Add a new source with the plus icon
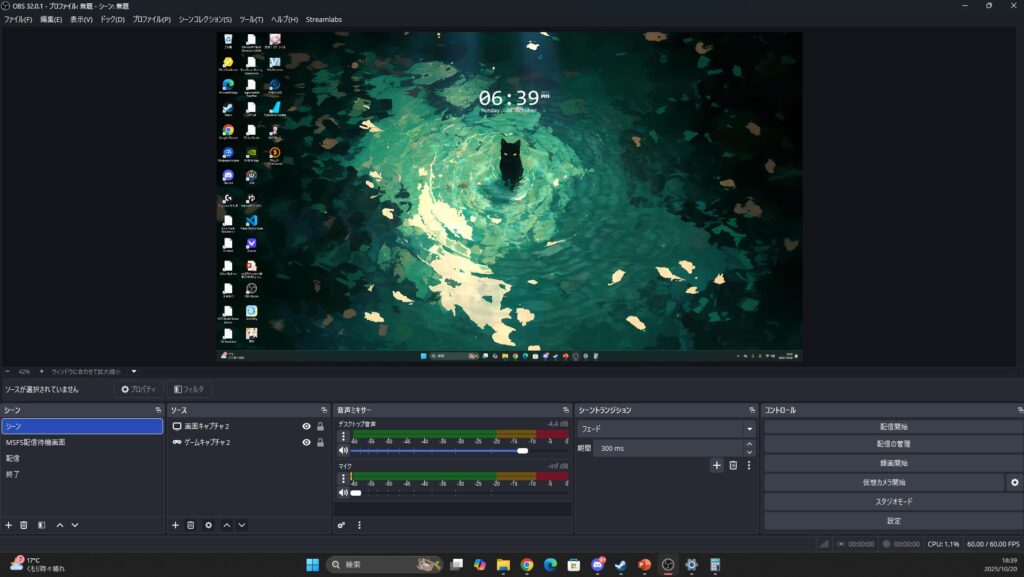Viewport: 1024px width, 577px height. pos(175,525)
